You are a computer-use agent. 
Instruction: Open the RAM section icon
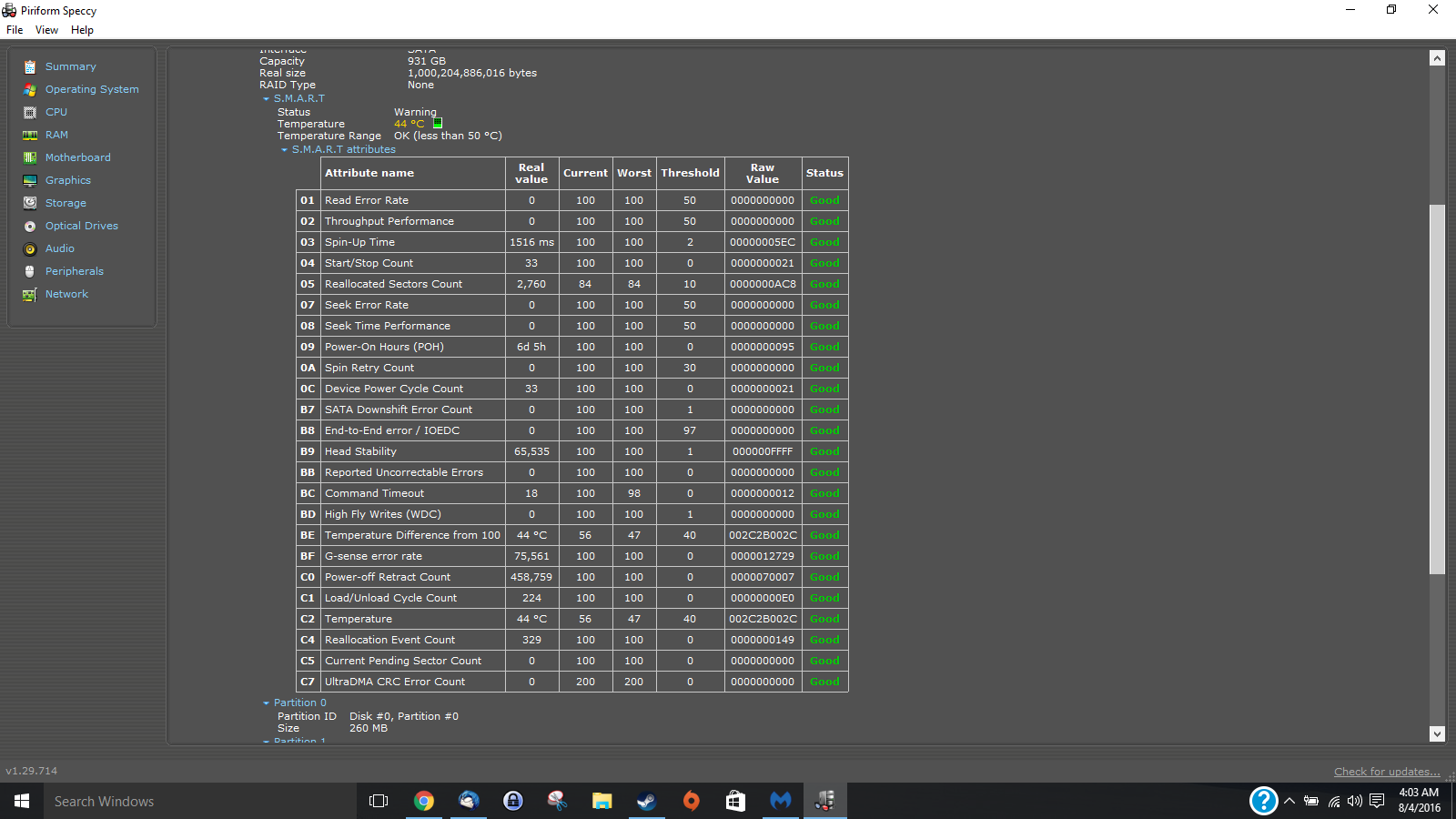point(30,135)
